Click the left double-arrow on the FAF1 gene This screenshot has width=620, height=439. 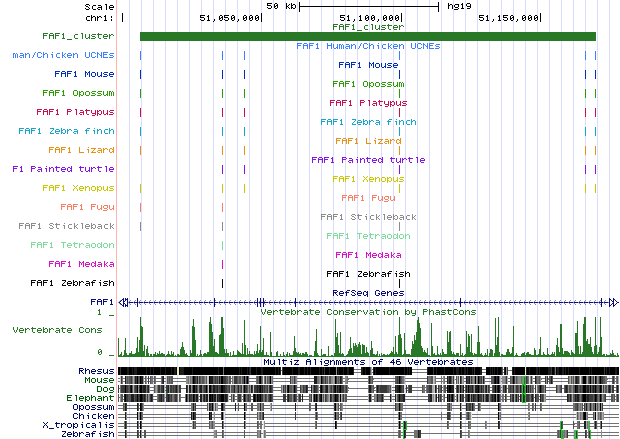124,301
